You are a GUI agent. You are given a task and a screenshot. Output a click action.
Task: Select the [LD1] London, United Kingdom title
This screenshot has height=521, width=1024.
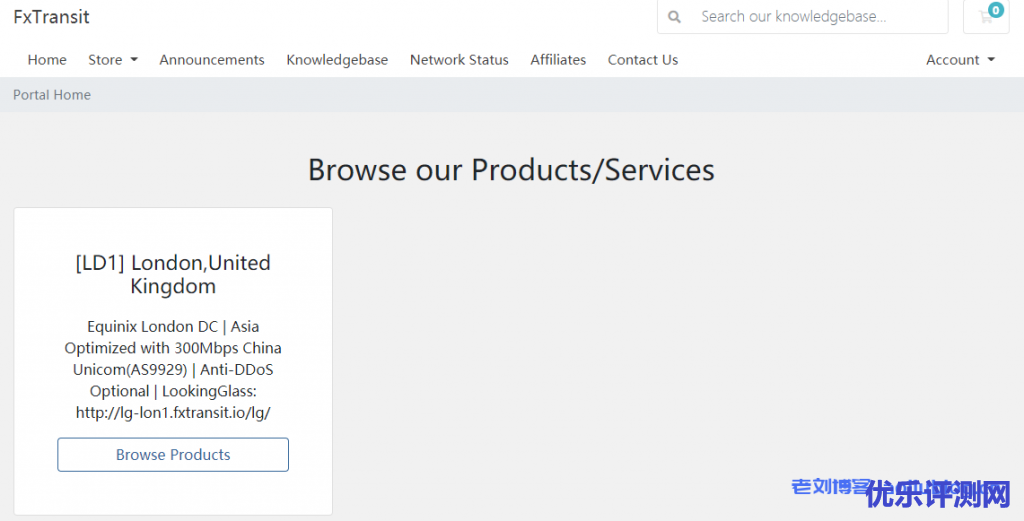click(x=173, y=274)
